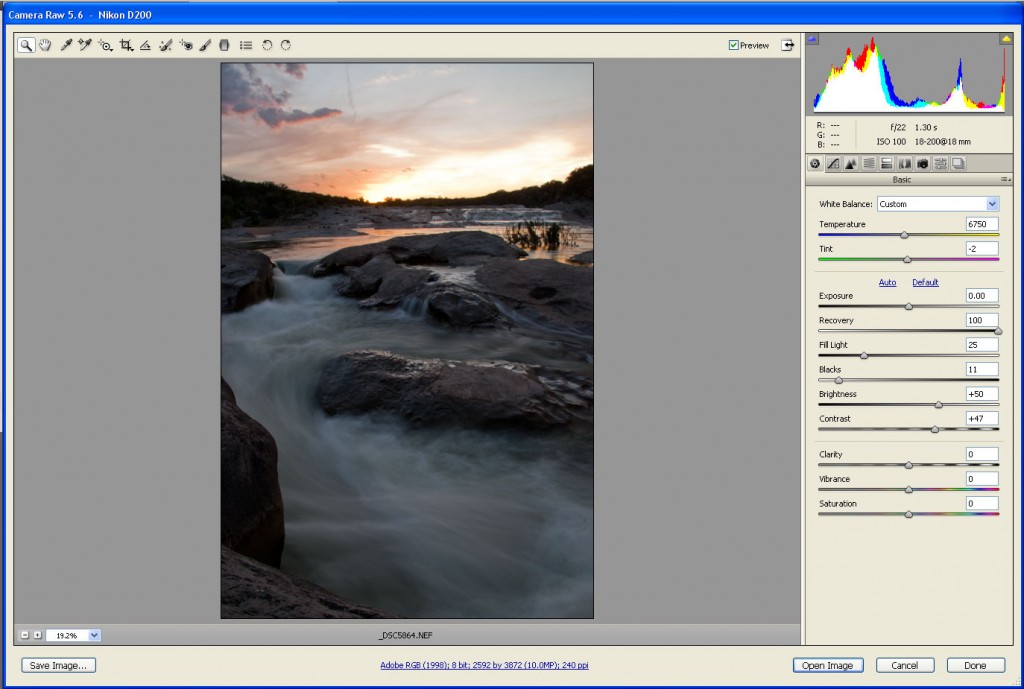Image resolution: width=1024 pixels, height=689 pixels.
Task: Activate the Straighten tool
Action: [146, 45]
